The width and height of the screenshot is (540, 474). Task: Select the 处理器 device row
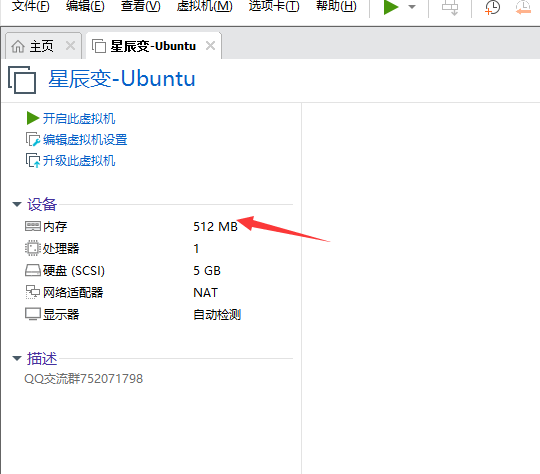(x=158, y=248)
